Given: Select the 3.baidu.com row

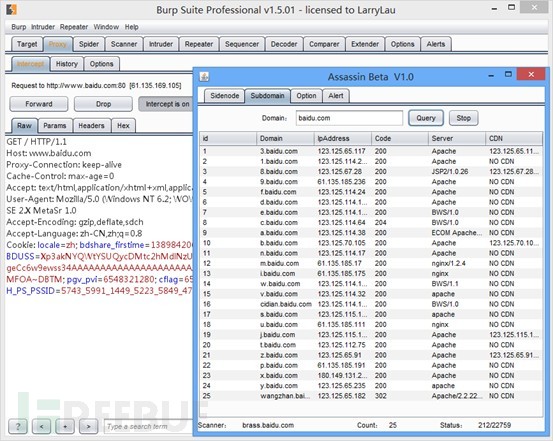Looking at the screenshot, I should pyautogui.click(x=371, y=151).
